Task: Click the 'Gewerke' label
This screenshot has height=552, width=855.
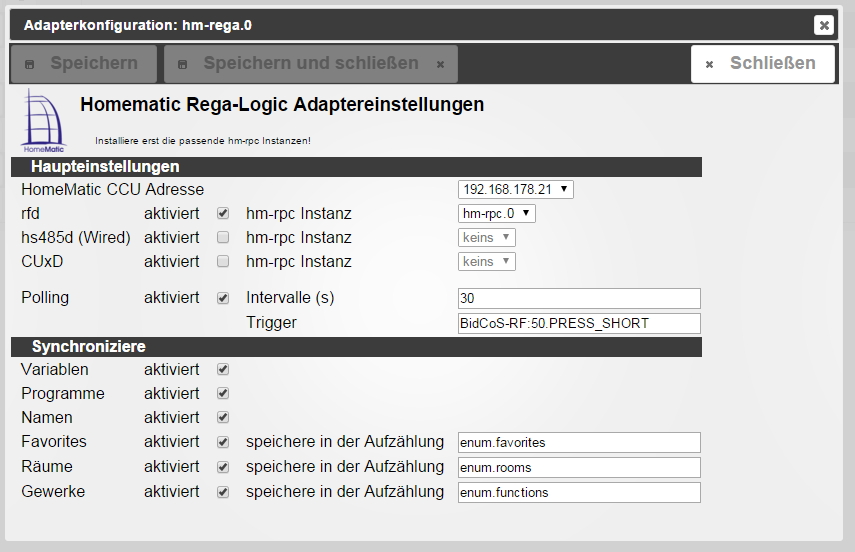Action: [x=53, y=491]
